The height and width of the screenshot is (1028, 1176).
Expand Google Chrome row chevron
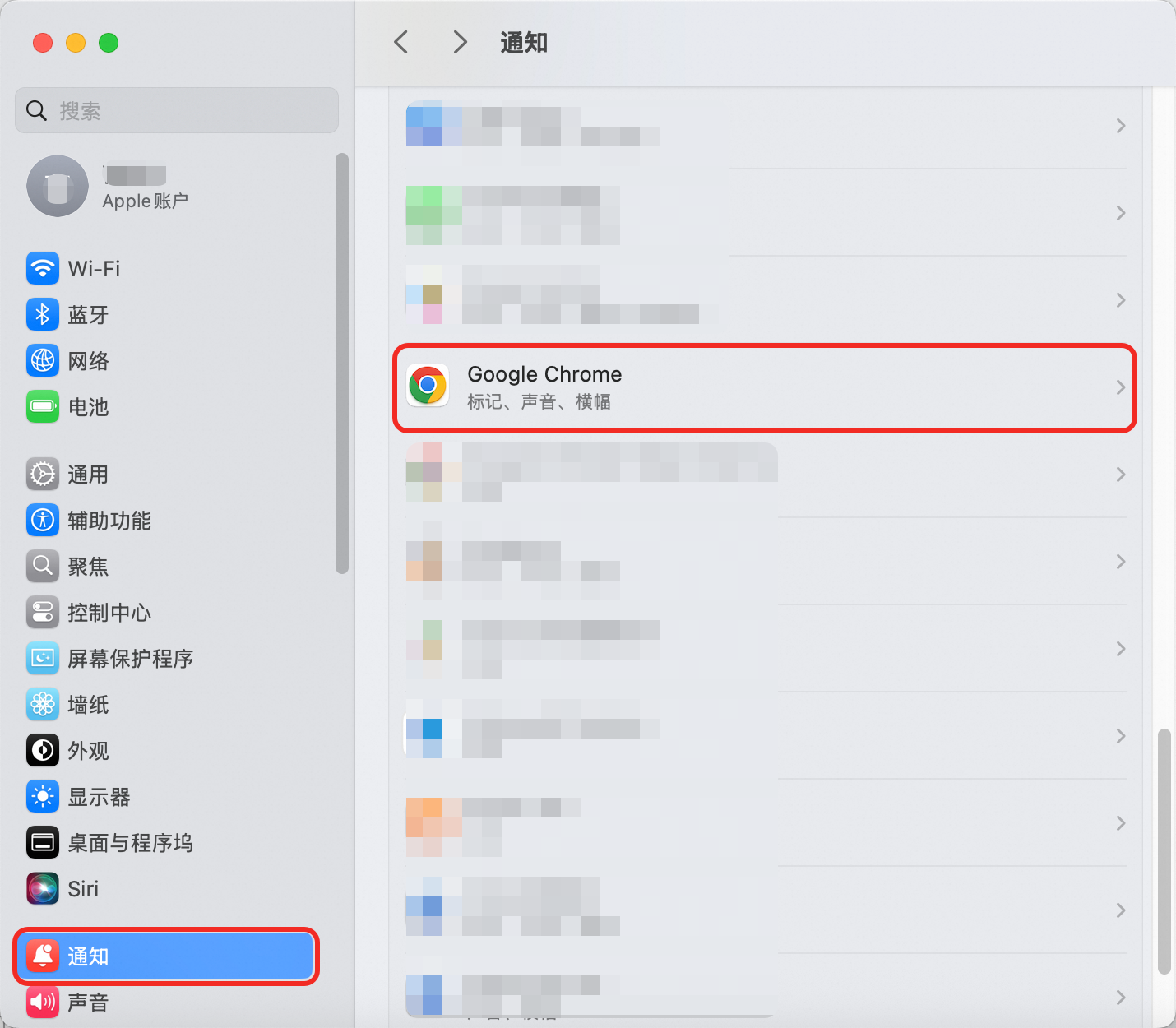[x=1120, y=387]
